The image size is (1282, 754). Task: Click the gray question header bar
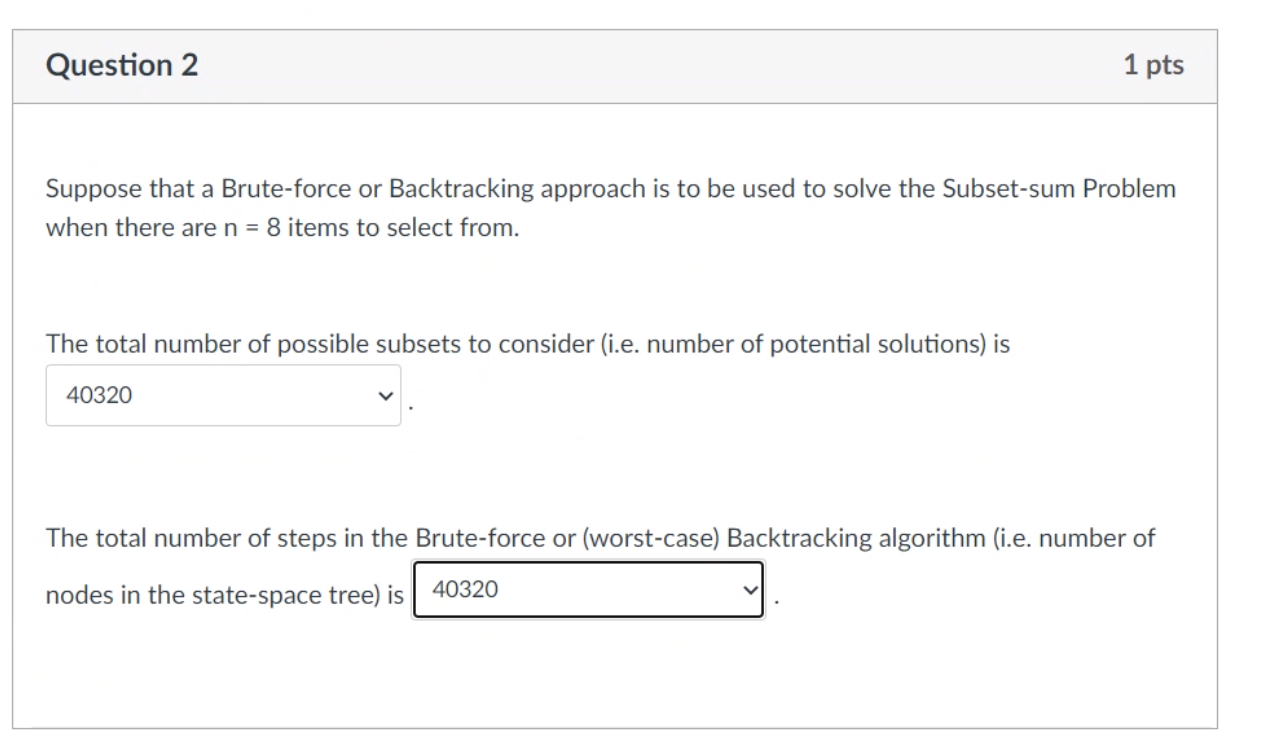pyautogui.click(x=615, y=66)
